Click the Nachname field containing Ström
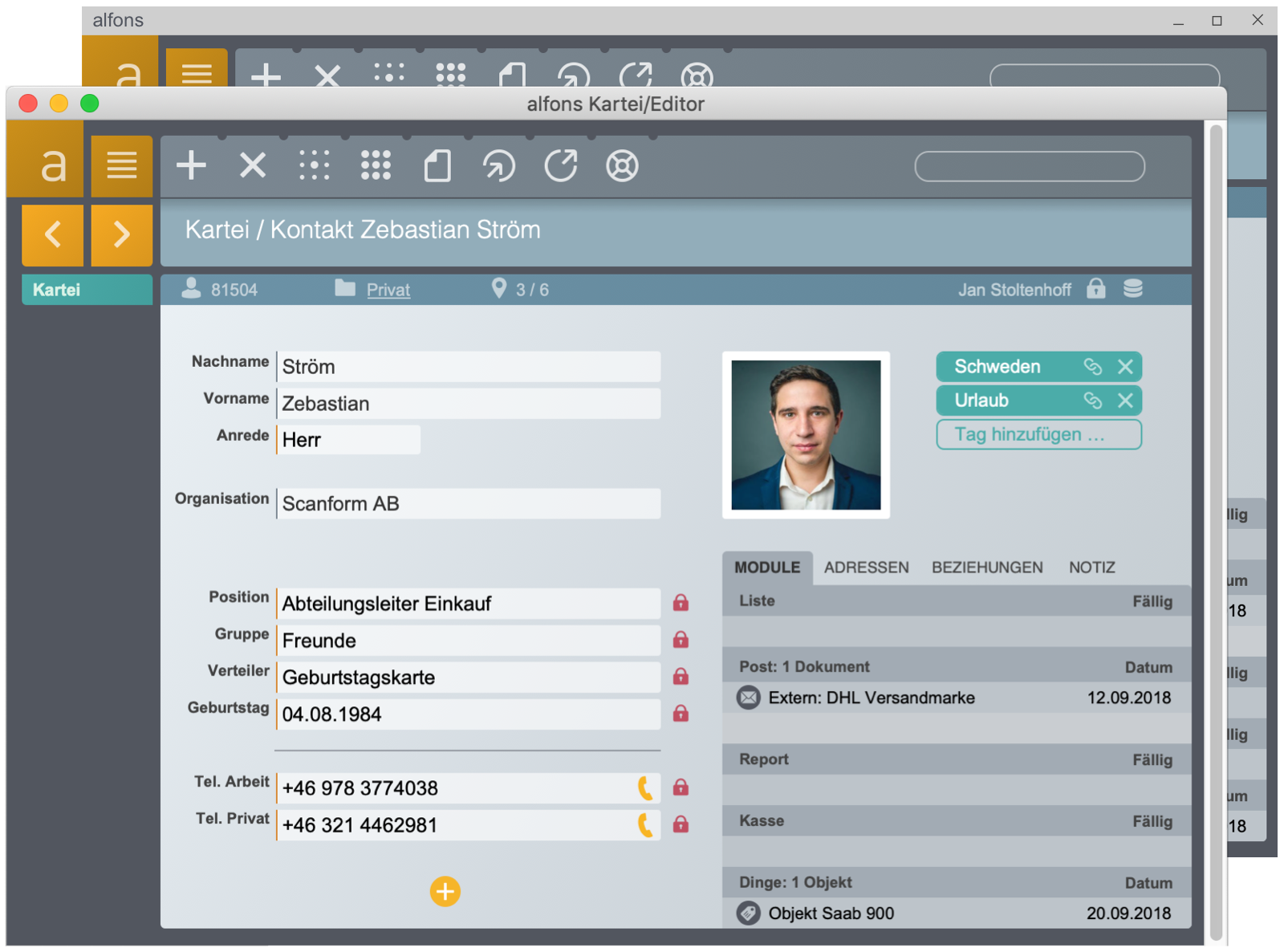Screen dimensions: 1284x952 coord(469,367)
